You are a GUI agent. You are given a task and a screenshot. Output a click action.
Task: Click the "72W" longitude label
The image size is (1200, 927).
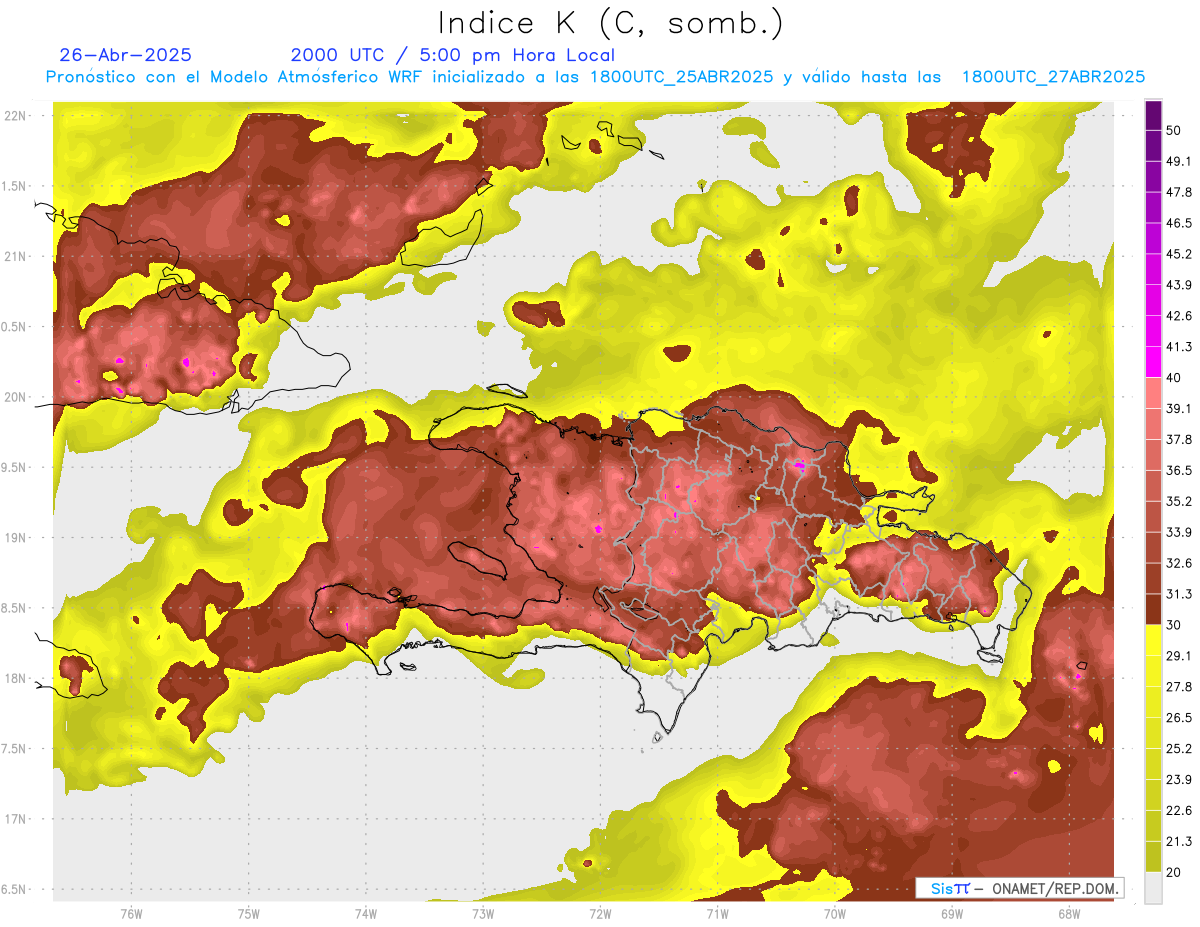[600, 914]
